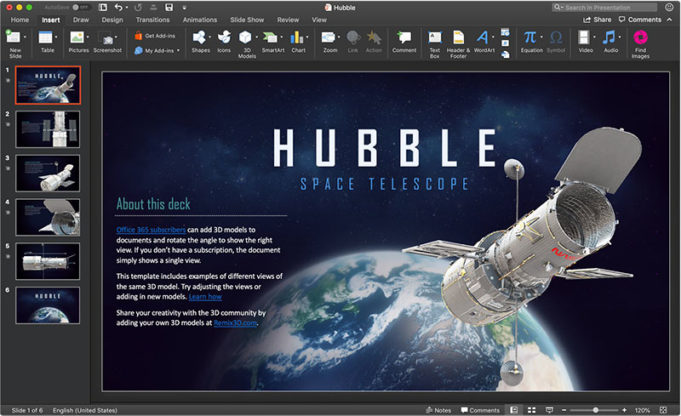The height and width of the screenshot is (416, 681).
Task: Open the Shapes dropdown arrow
Action: (x=210, y=37)
